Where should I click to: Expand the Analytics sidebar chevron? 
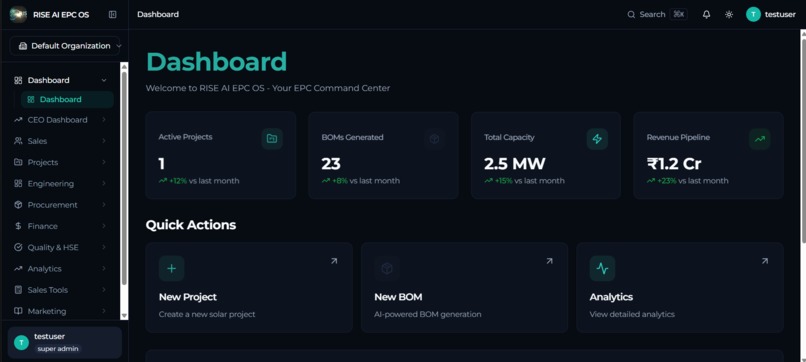(104, 268)
